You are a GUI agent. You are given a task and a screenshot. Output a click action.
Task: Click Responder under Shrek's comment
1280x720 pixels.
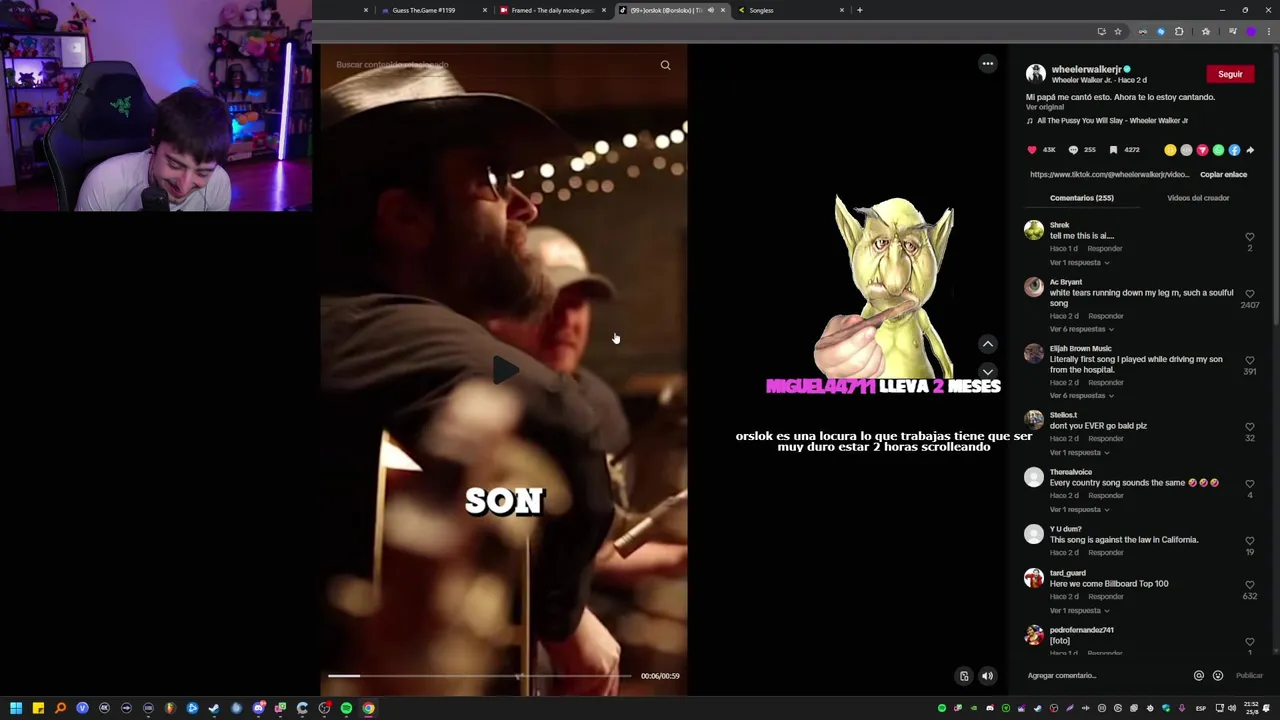[1105, 249]
